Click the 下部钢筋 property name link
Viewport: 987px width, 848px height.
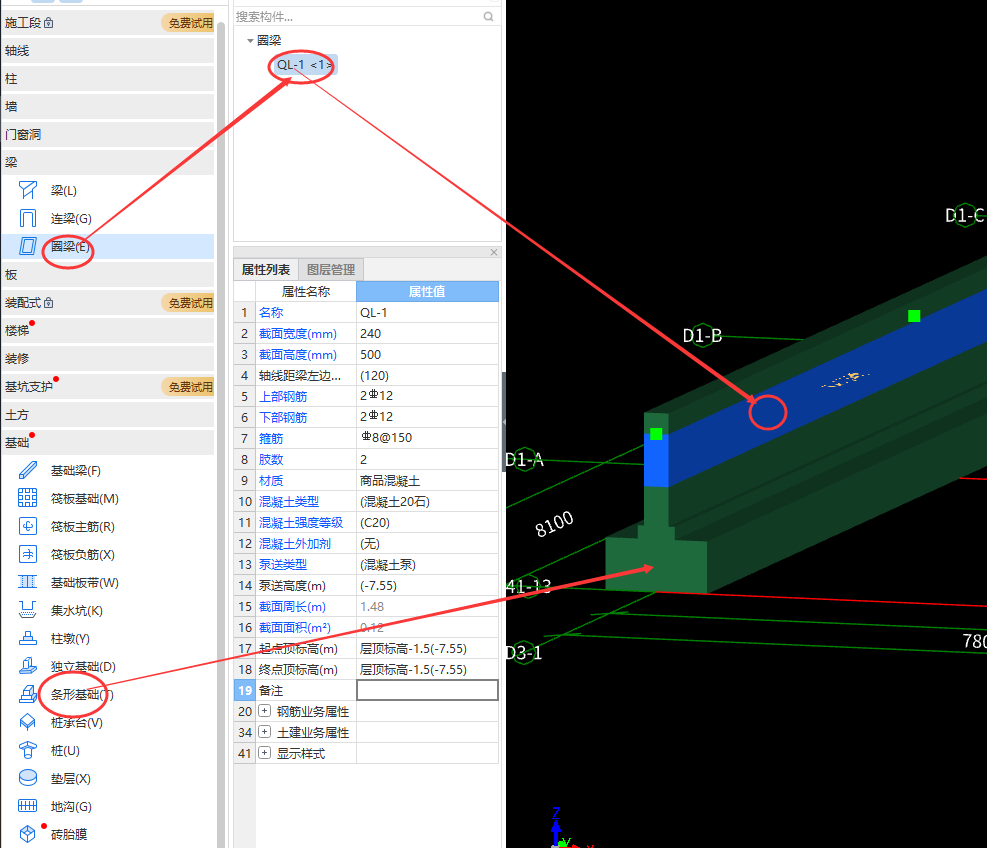tap(283, 417)
